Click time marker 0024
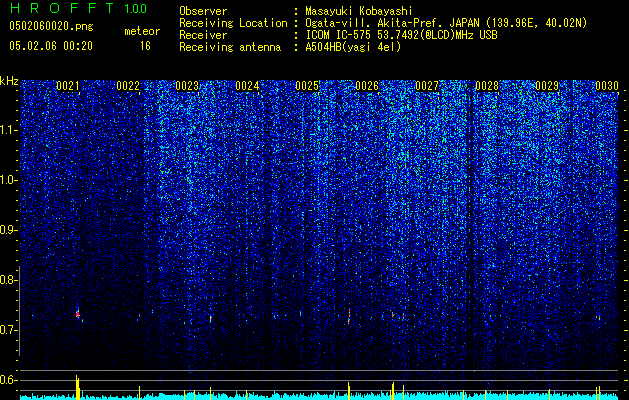 248,86
